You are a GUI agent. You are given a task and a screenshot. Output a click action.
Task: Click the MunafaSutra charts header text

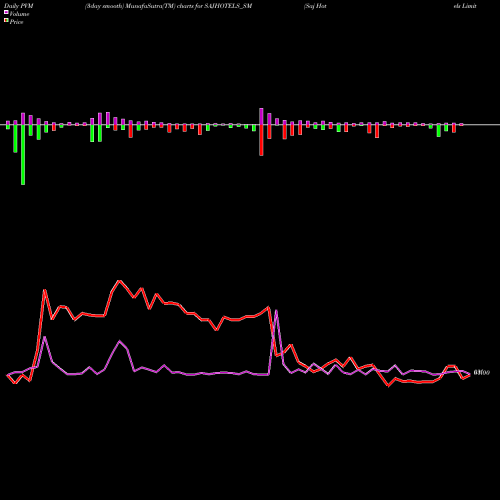168,6
